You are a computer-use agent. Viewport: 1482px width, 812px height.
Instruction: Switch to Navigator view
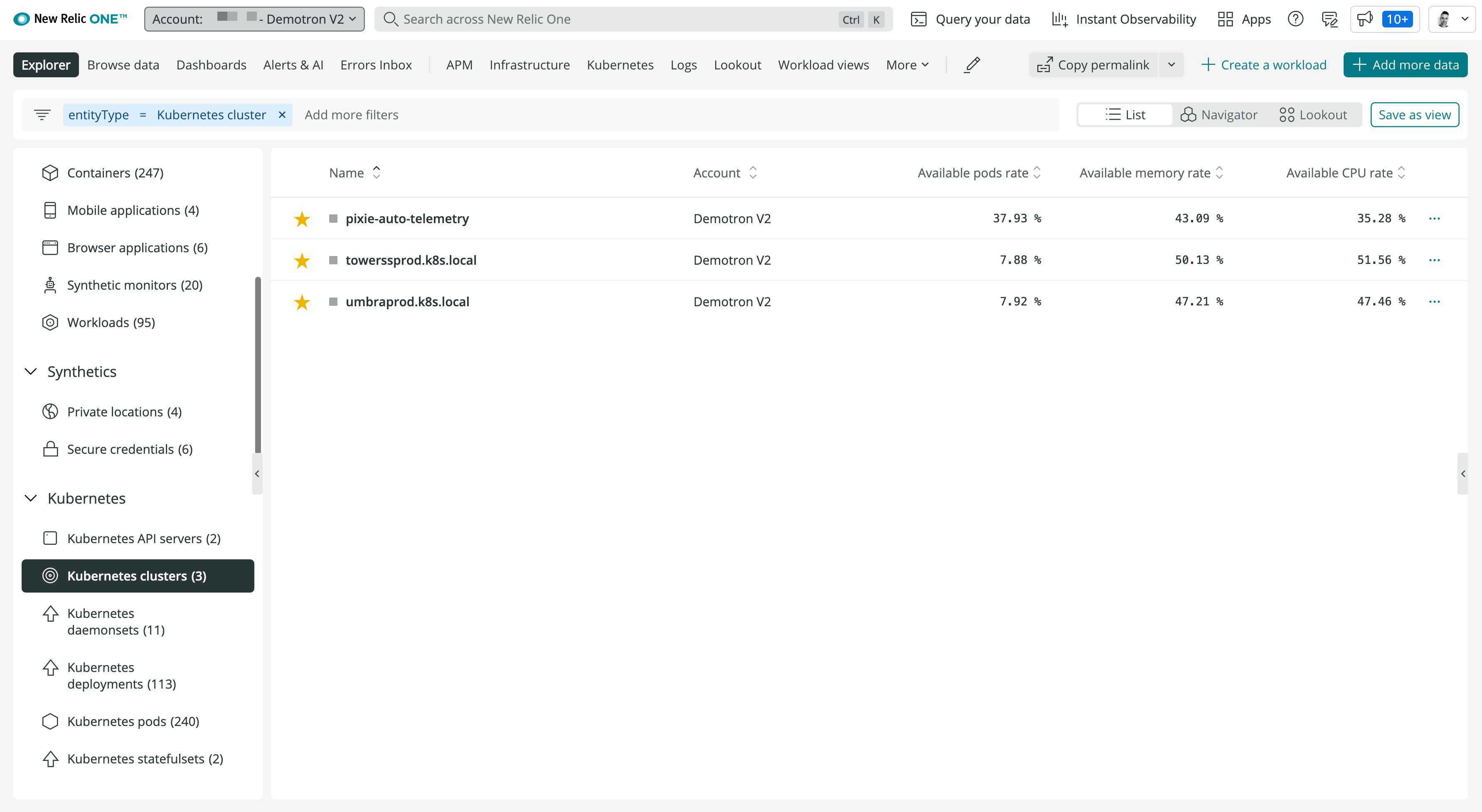click(1219, 114)
